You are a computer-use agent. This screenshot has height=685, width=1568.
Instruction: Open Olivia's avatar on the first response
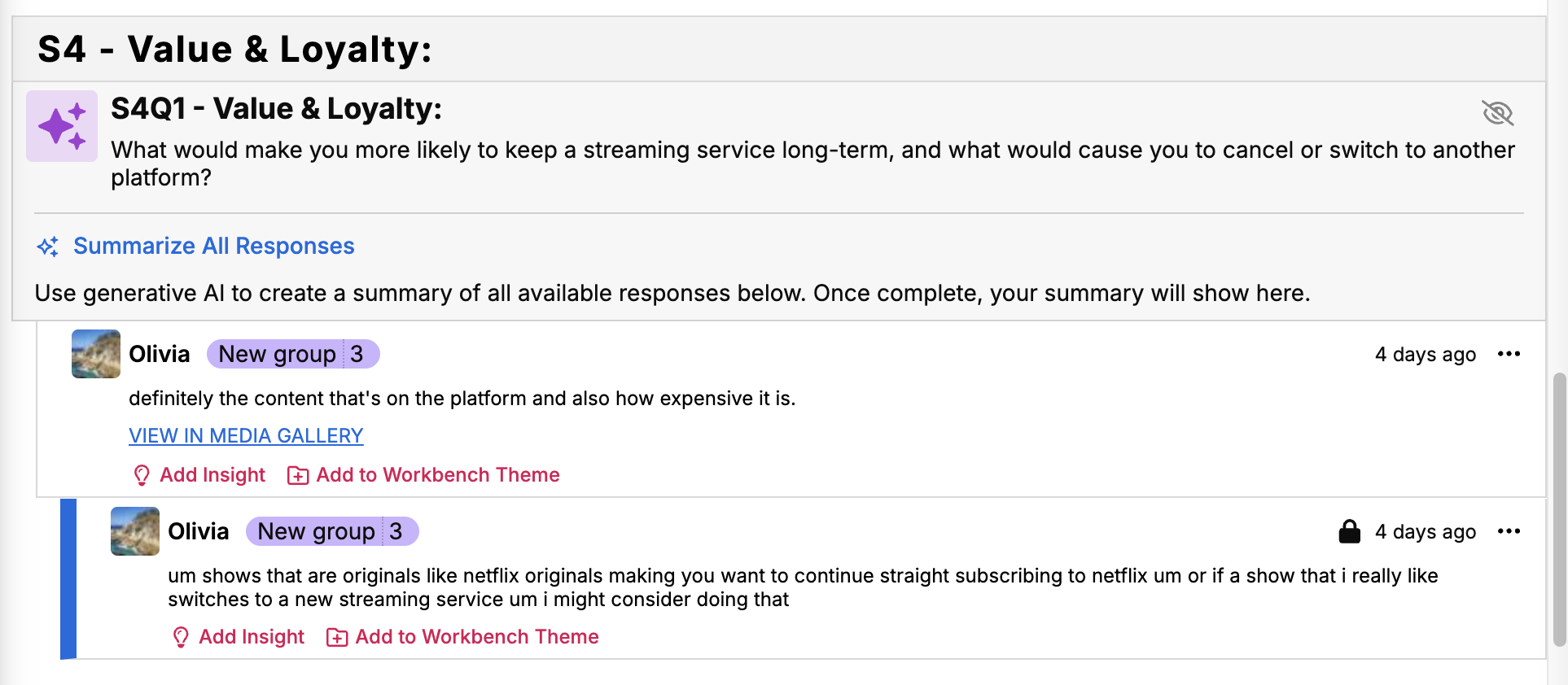(x=96, y=354)
